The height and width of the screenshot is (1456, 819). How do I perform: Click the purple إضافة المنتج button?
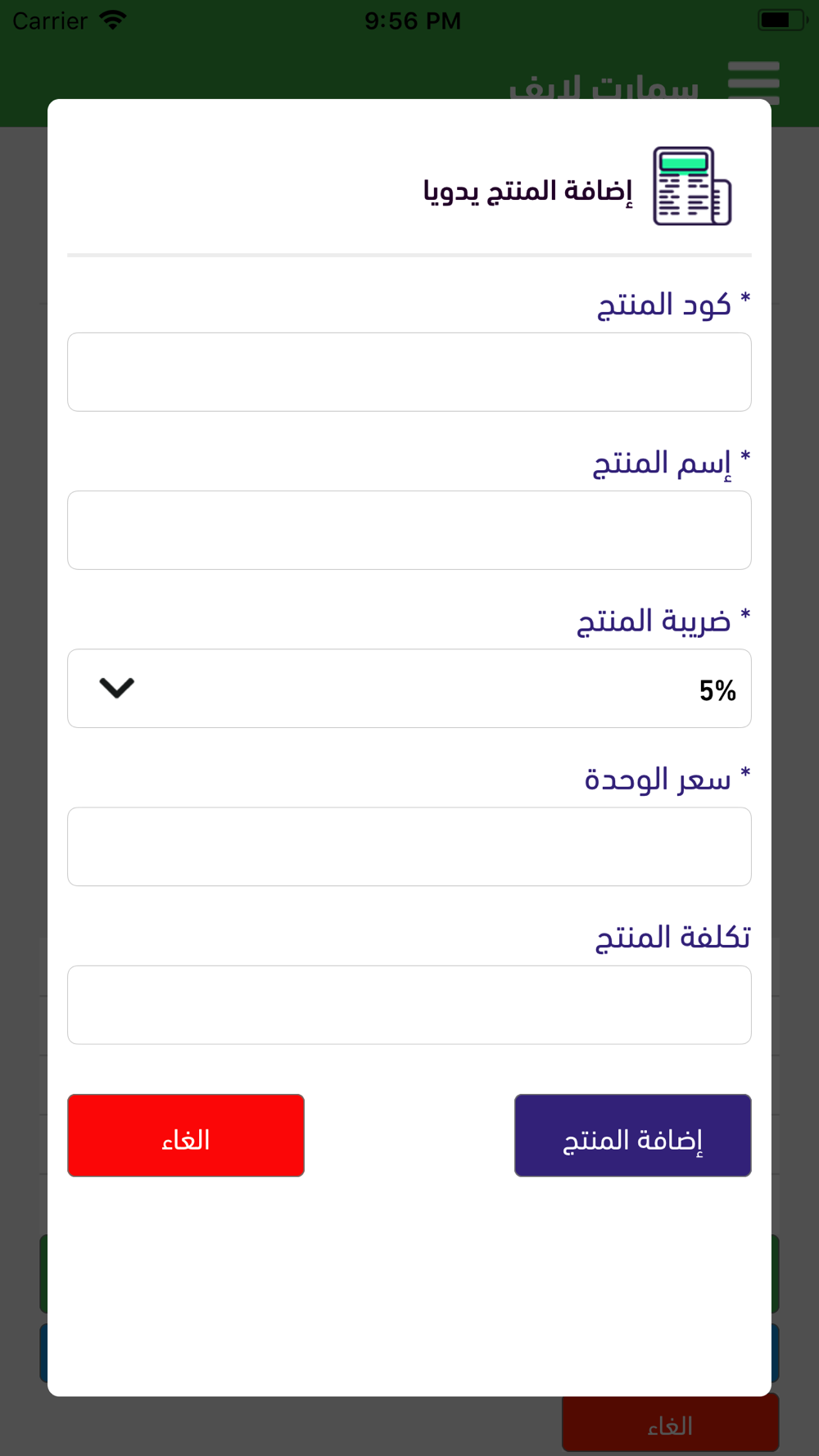[x=633, y=1135]
